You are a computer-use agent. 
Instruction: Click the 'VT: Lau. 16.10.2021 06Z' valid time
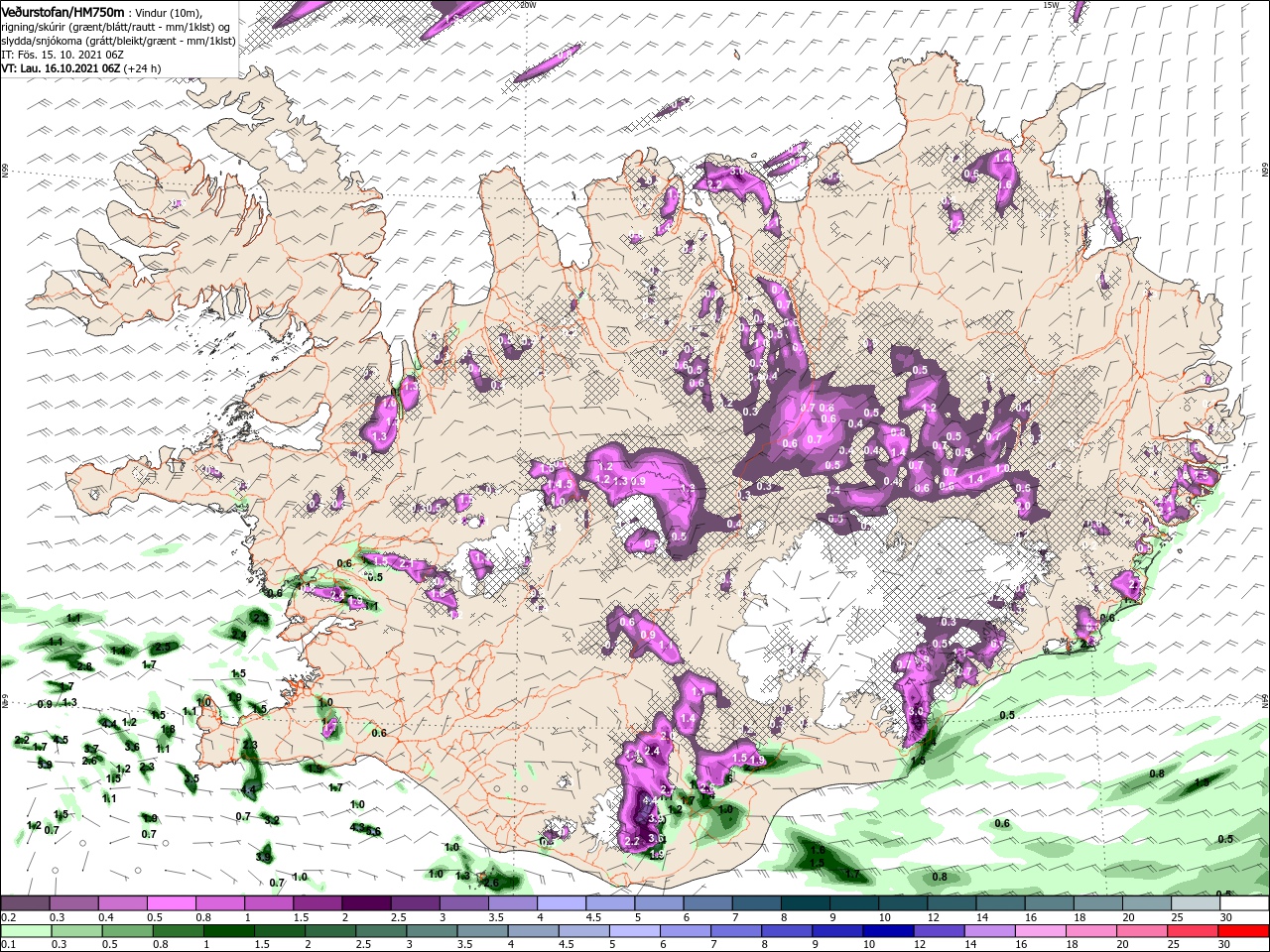tap(61, 68)
